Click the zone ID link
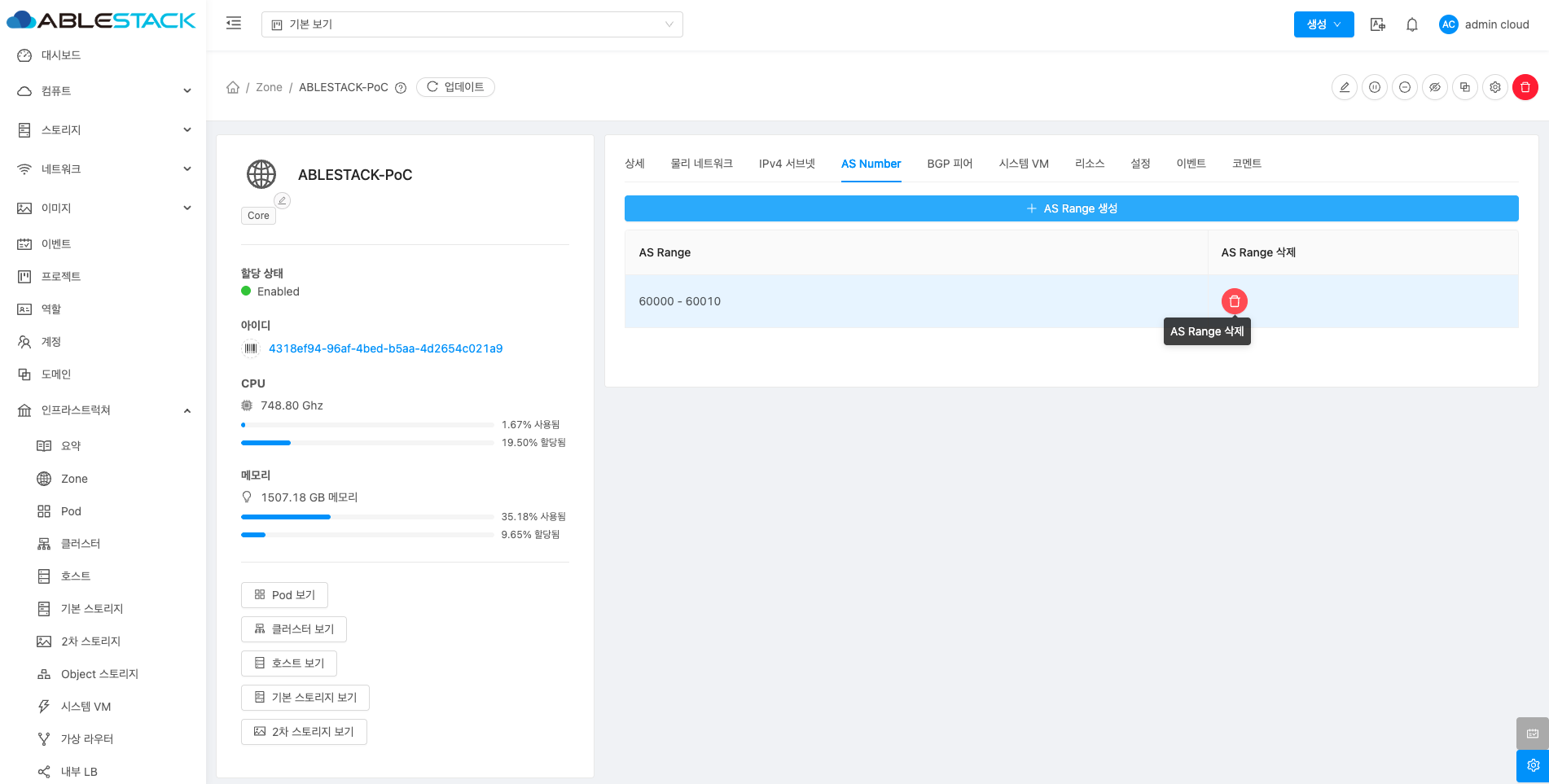 pos(385,348)
